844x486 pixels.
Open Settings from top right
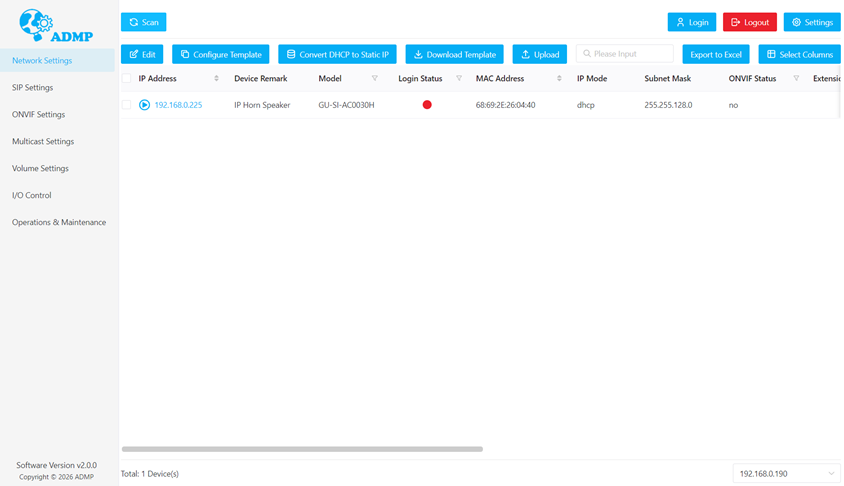click(x=812, y=22)
